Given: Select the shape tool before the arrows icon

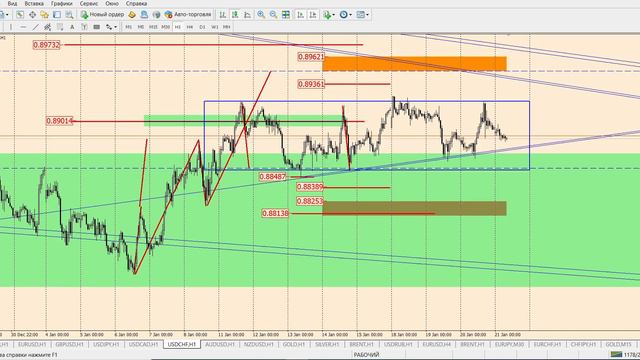Looking at the screenshot, I should 97,27.
